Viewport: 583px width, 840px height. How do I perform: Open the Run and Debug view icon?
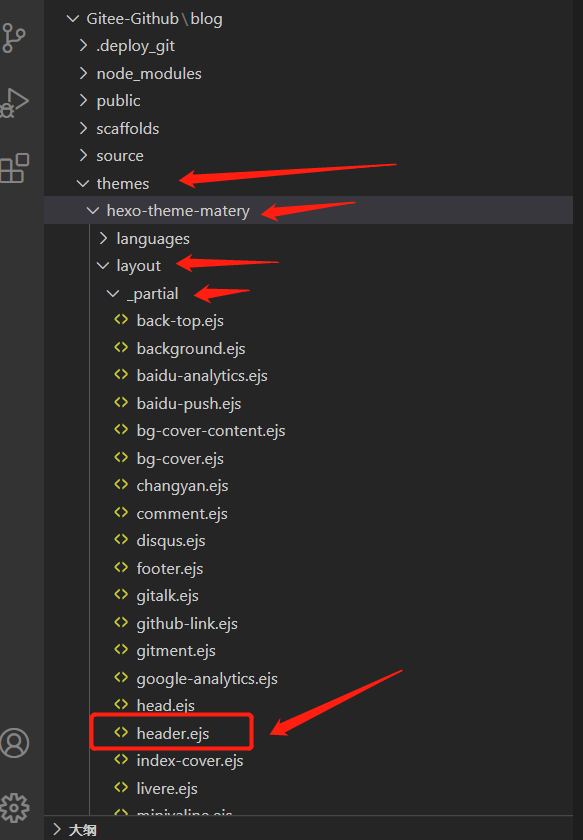coord(13,103)
